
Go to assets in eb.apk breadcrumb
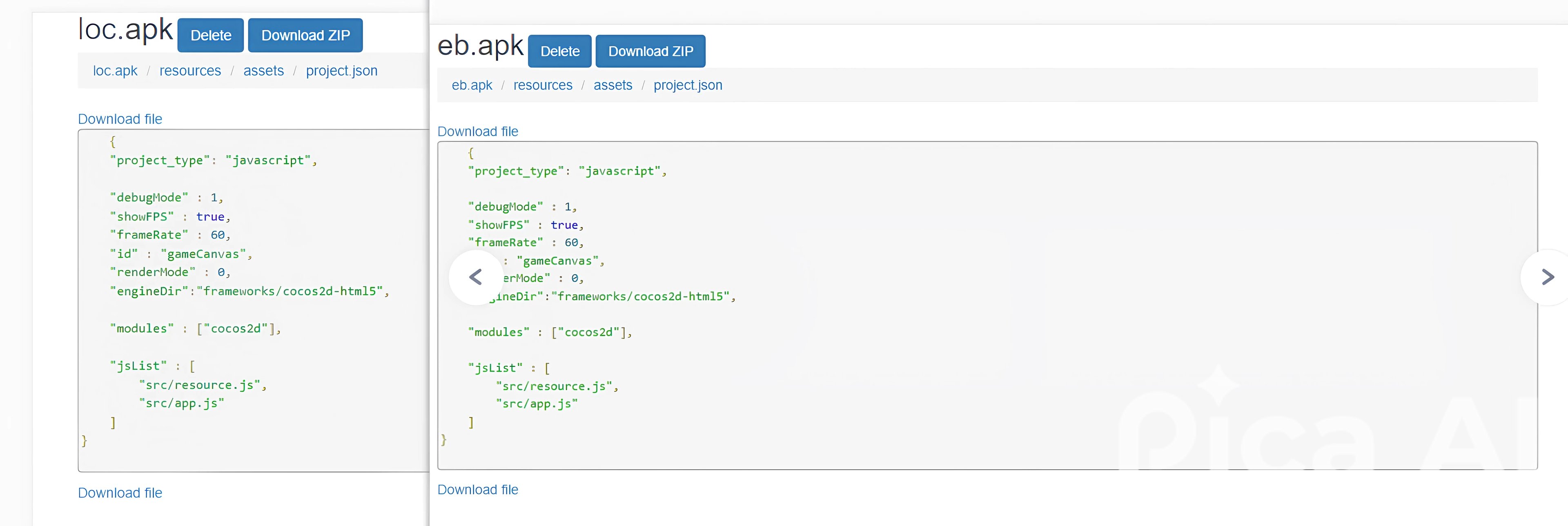point(613,85)
